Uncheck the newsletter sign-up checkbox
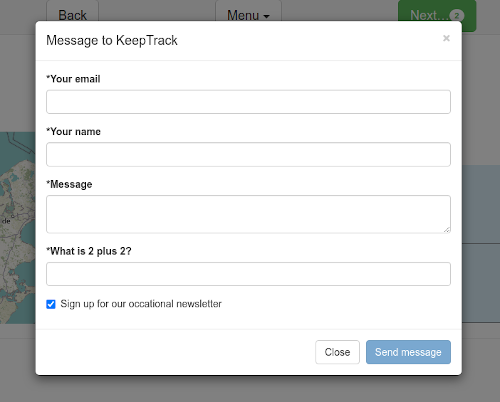Screen dimensions: 500x402 point(51,304)
